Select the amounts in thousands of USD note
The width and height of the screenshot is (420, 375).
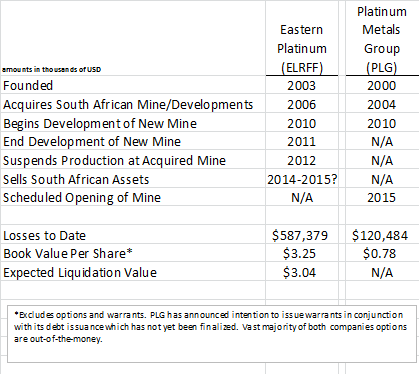[x=51, y=69]
